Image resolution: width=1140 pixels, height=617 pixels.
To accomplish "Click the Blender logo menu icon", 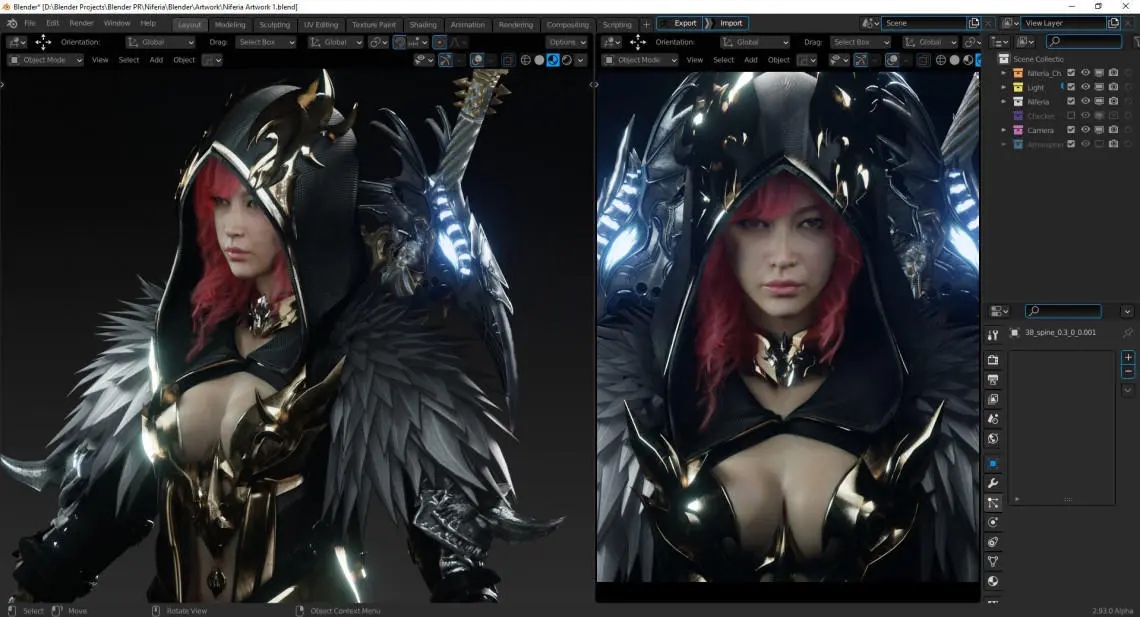I will (12, 23).
